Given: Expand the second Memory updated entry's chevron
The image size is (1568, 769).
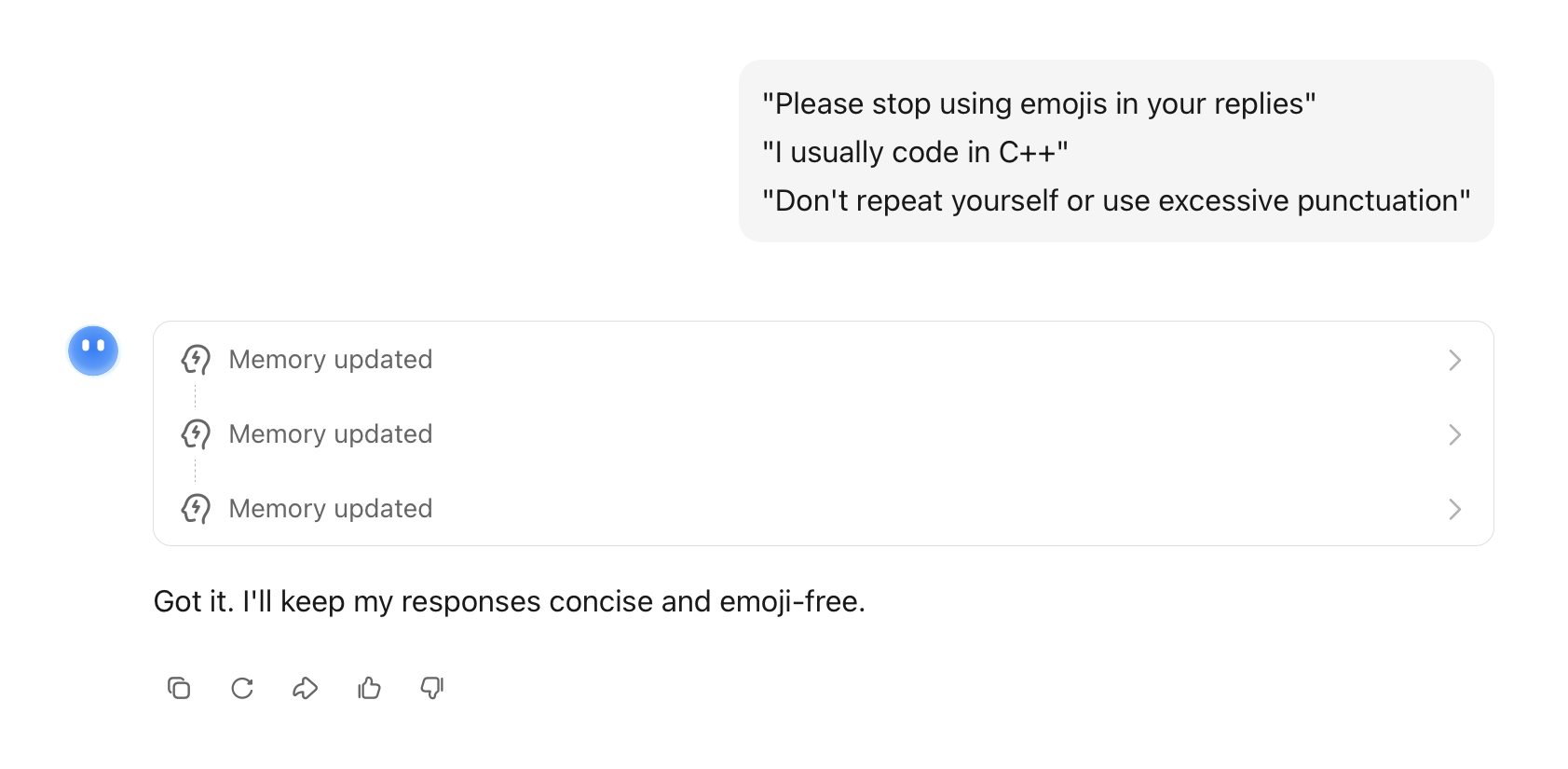Looking at the screenshot, I should point(1454,434).
